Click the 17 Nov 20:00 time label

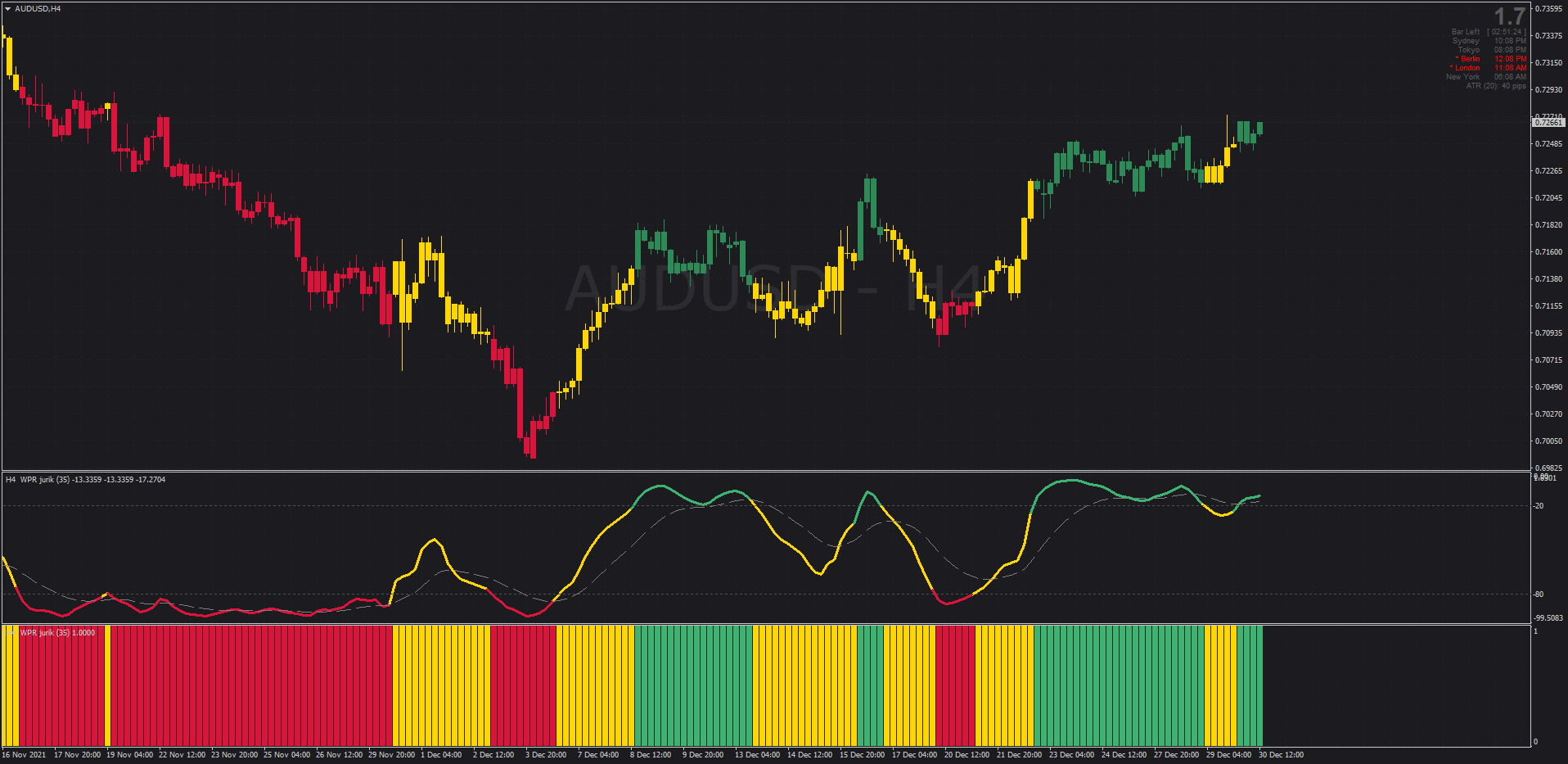pos(78,755)
